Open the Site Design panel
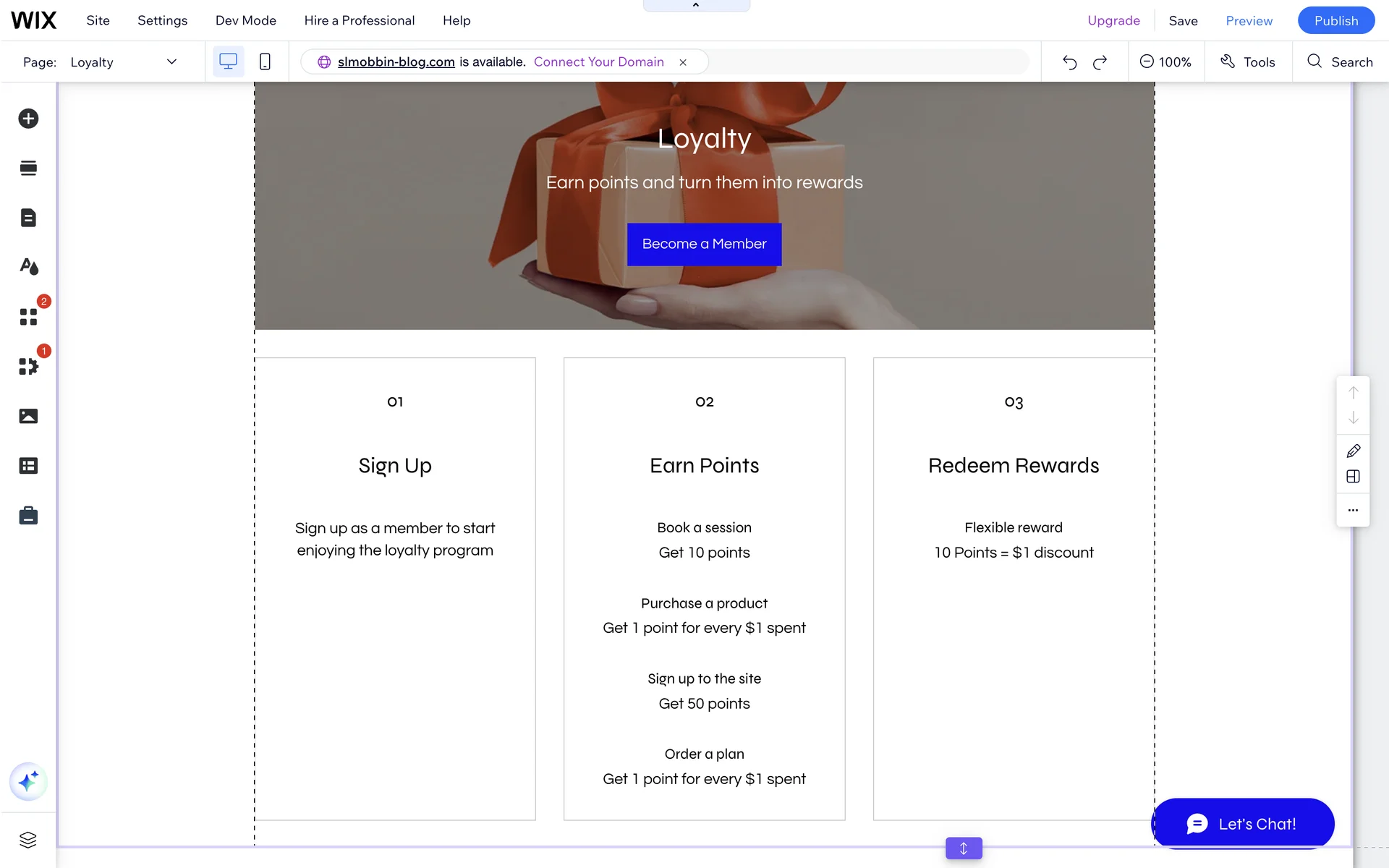Image resolution: width=1389 pixels, height=868 pixels. click(x=28, y=267)
